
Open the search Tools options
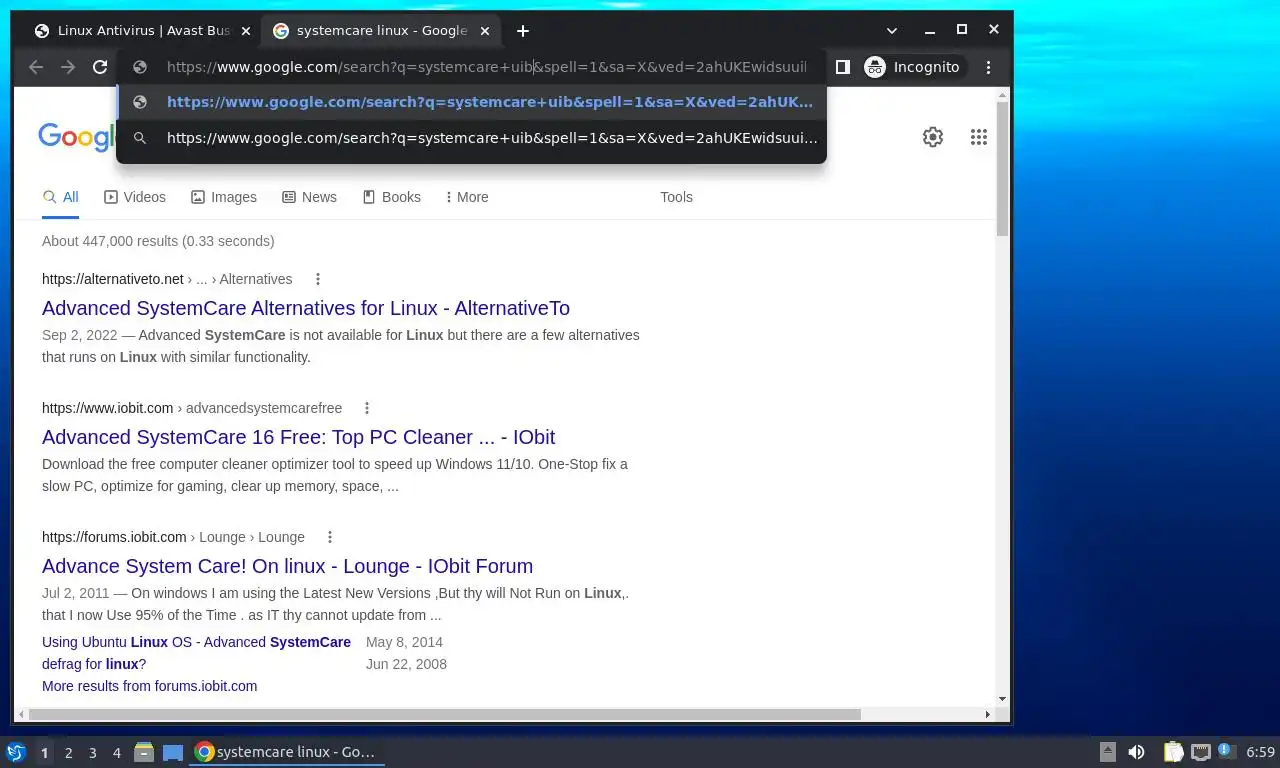[676, 197]
